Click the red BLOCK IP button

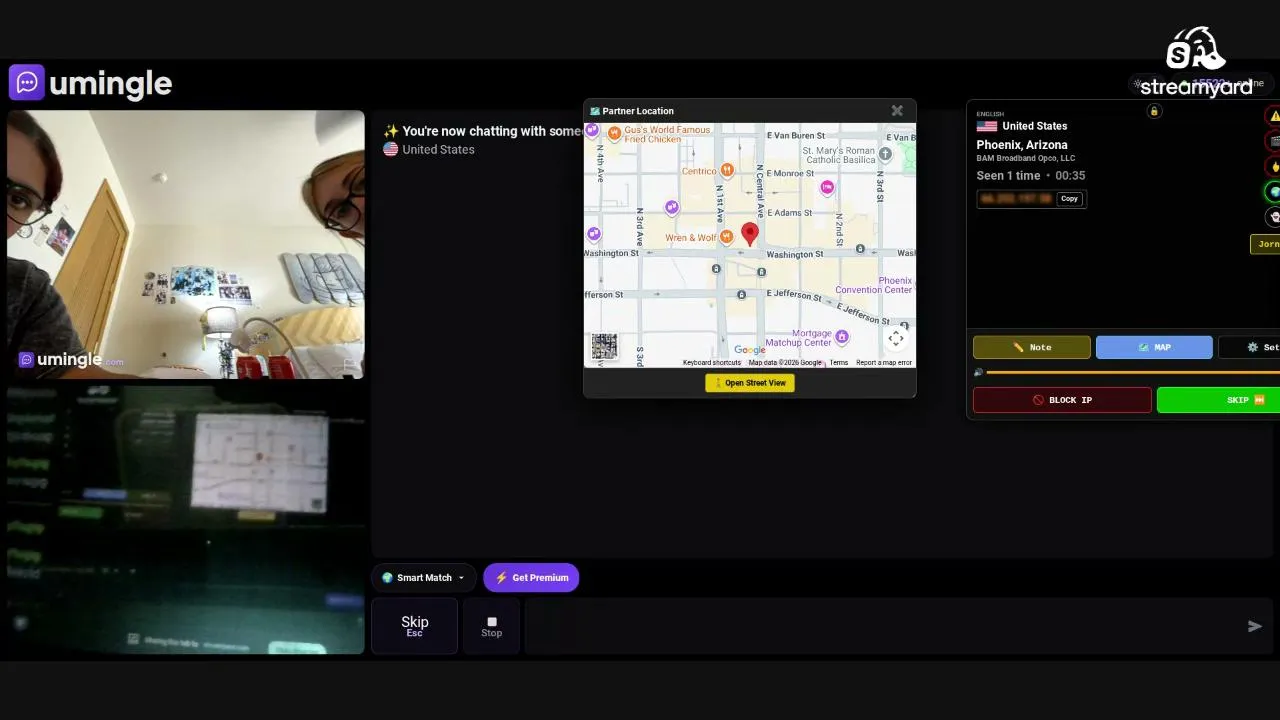tap(1062, 400)
